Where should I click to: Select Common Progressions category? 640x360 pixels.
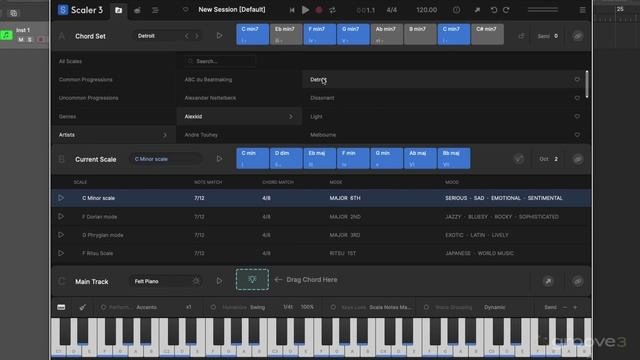[85, 80]
